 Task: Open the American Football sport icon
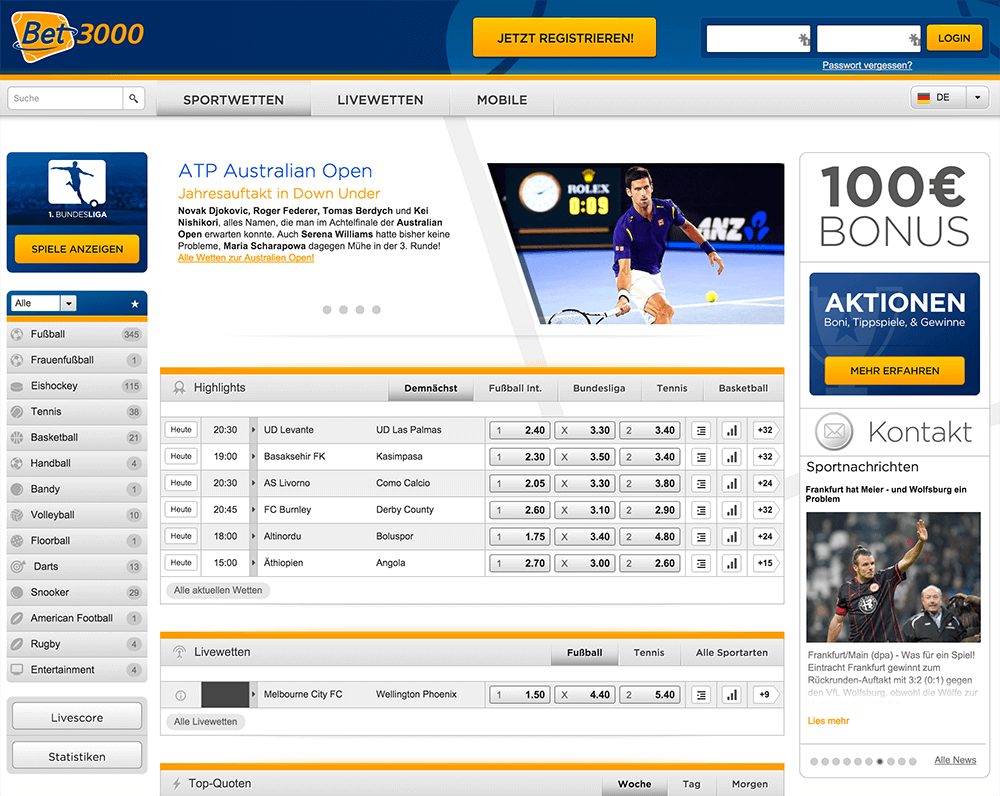pyautogui.click(x=17, y=618)
